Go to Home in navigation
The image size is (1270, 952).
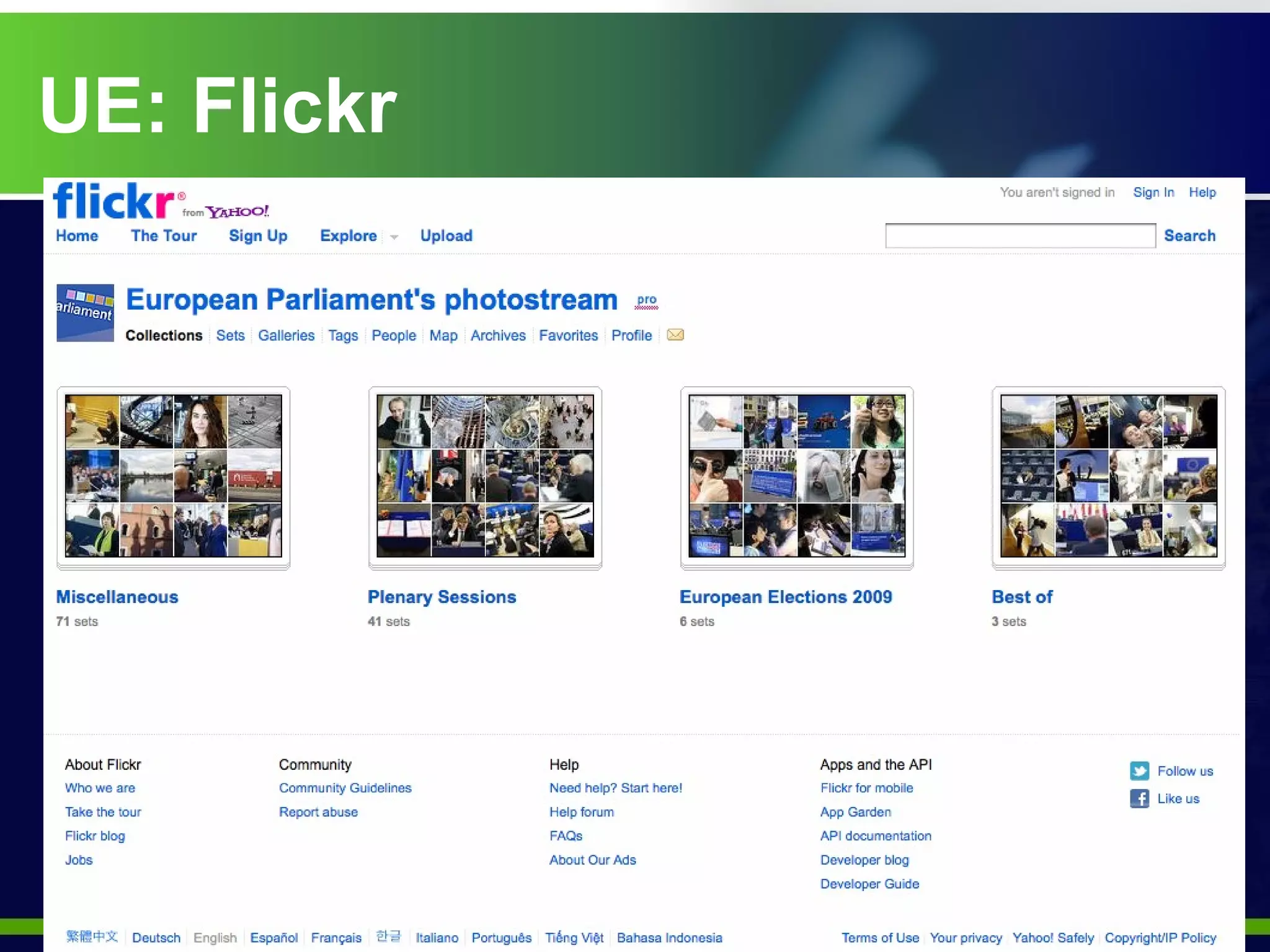click(77, 236)
